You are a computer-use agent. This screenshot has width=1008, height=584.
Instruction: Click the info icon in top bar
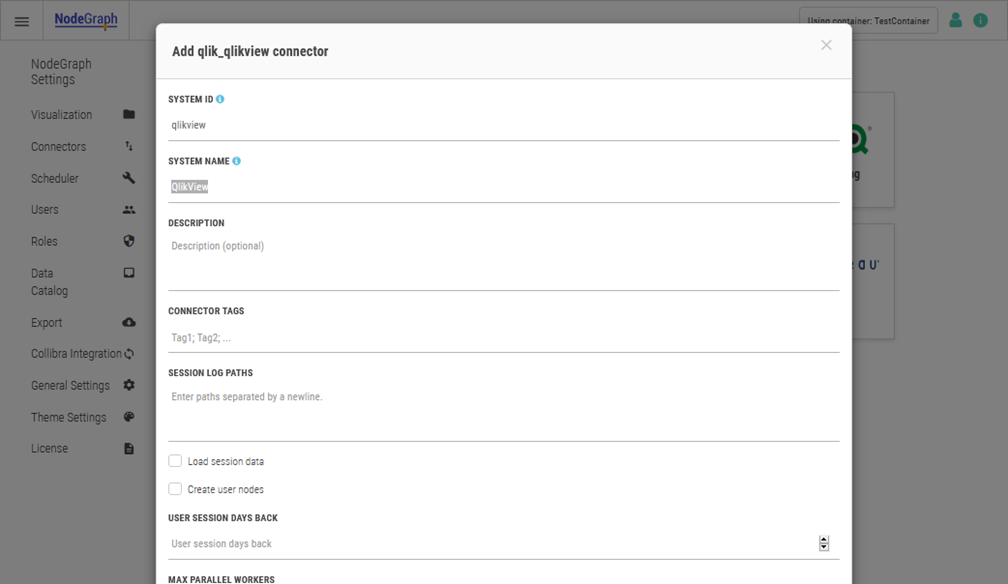pyautogui.click(x=980, y=21)
